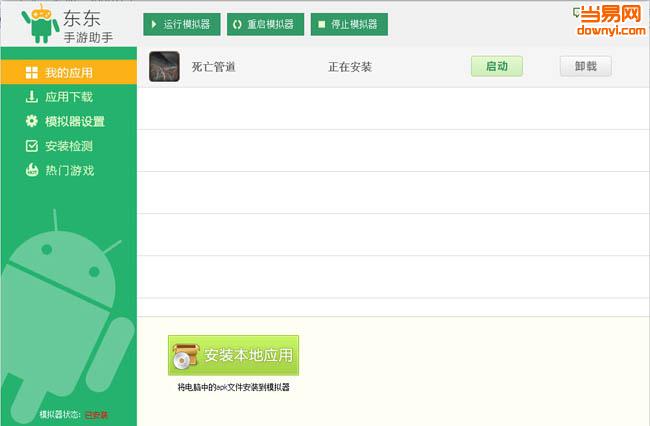Viewport: 650px width, 426px height.
Task: Click the 将电脑中的apk文件安装到模拟器 description text
Action: click(233, 387)
